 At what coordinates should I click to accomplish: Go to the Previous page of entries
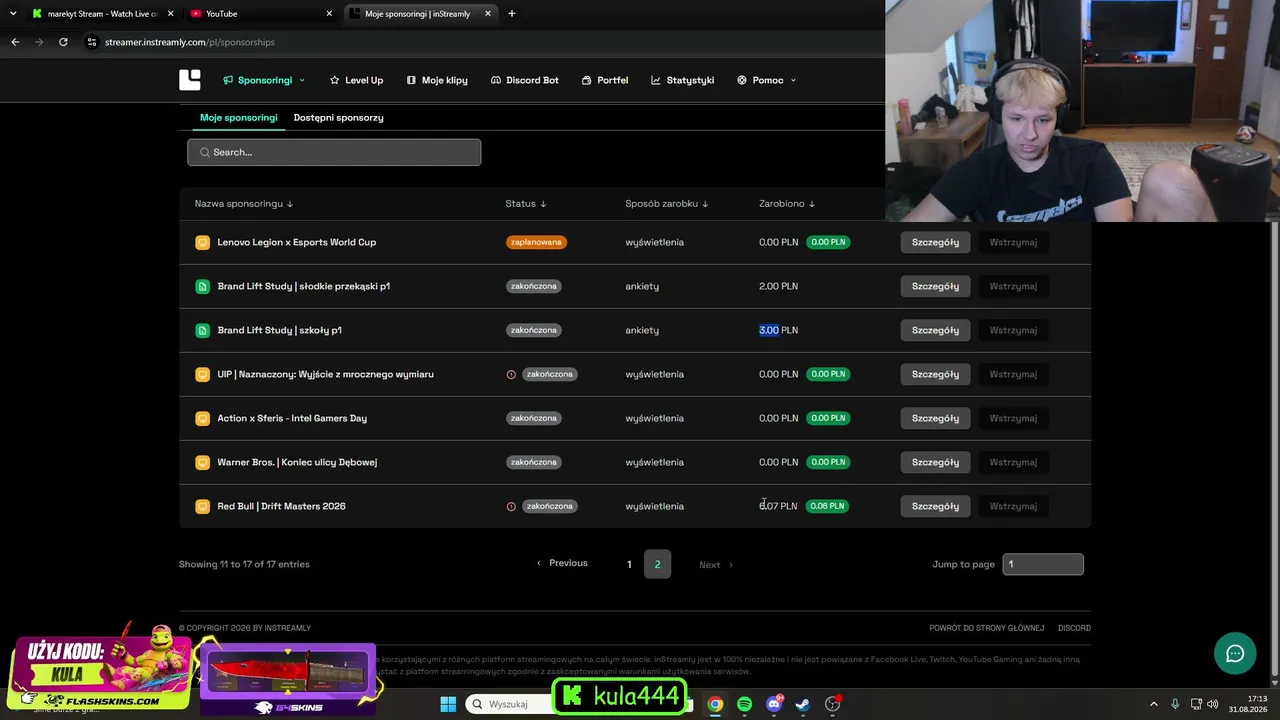click(x=562, y=563)
